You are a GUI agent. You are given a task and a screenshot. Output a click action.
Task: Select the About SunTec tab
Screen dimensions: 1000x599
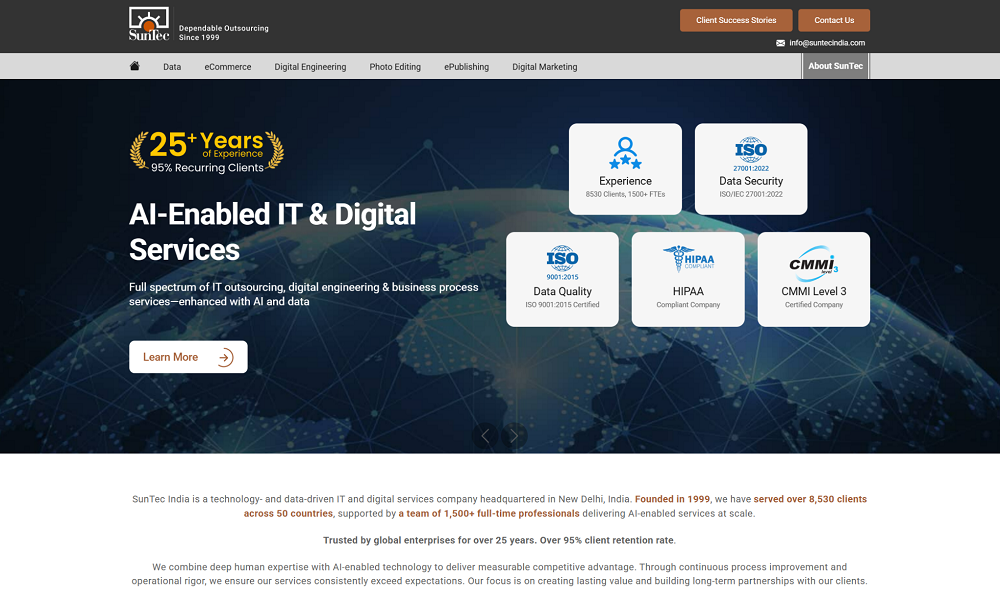[835, 66]
